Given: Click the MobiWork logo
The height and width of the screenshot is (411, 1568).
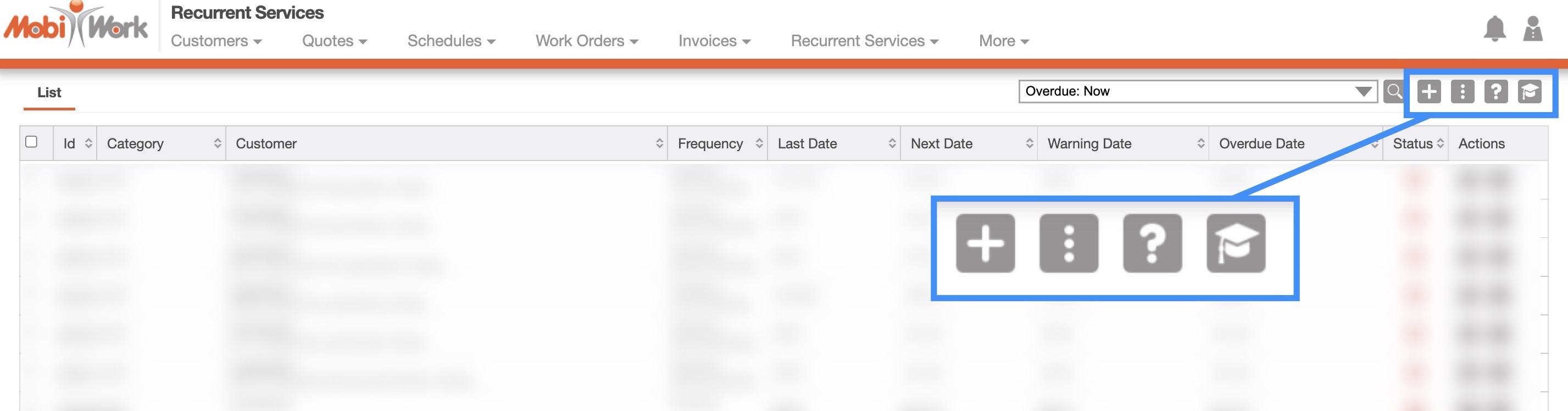Looking at the screenshot, I should (x=76, y=26).
